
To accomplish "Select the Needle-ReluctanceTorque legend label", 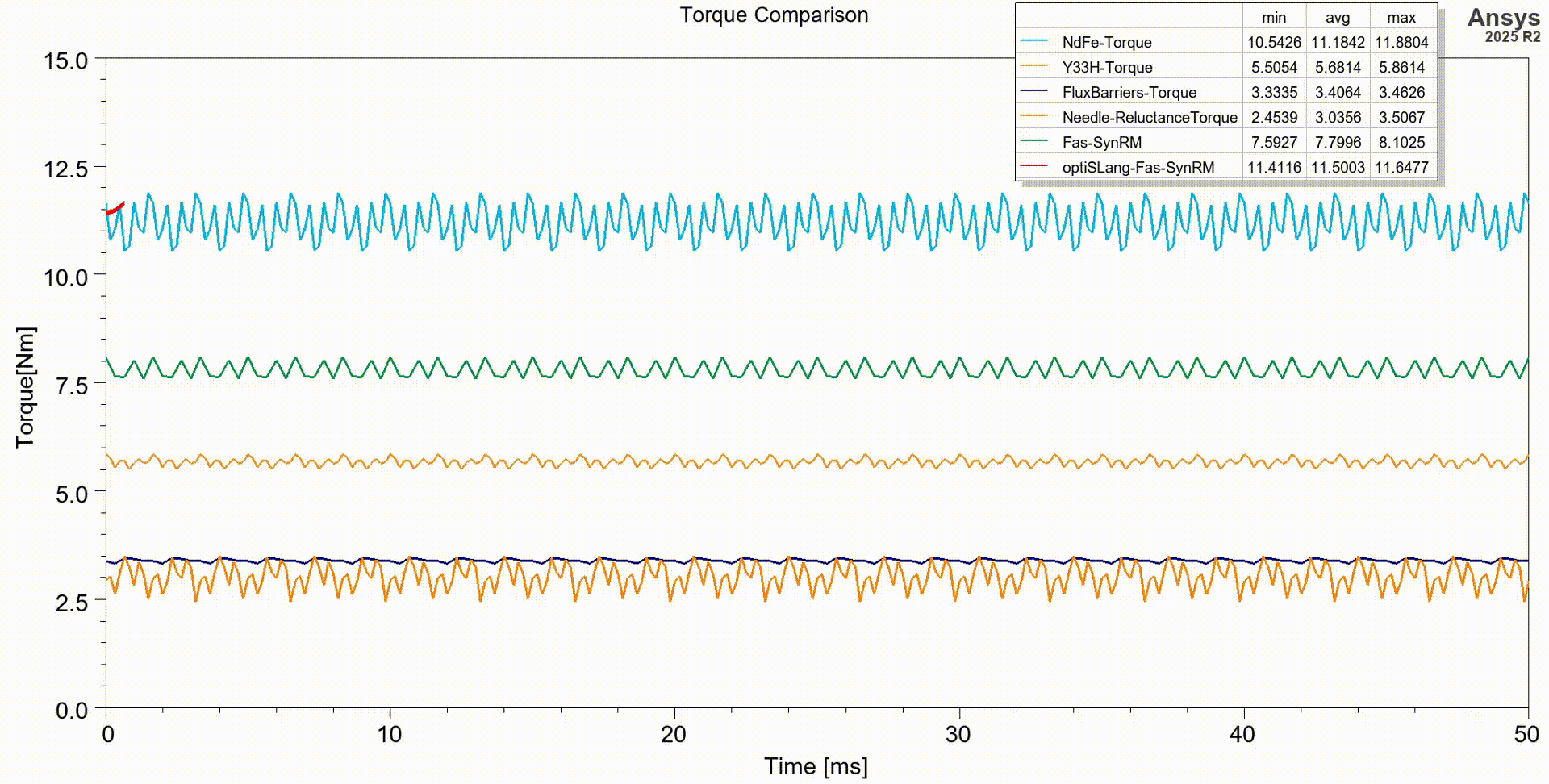I will (1149, 117).
